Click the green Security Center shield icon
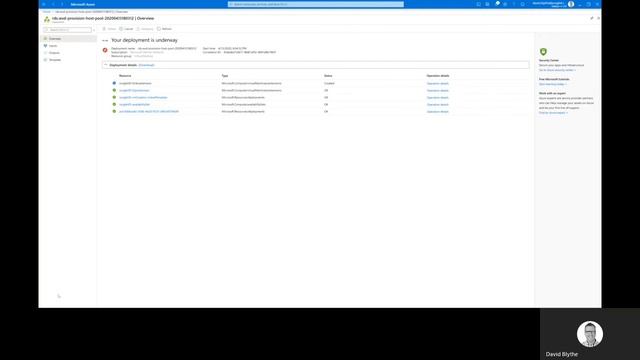640x360 pixels. pyautogui.click(x=543, y=52)
